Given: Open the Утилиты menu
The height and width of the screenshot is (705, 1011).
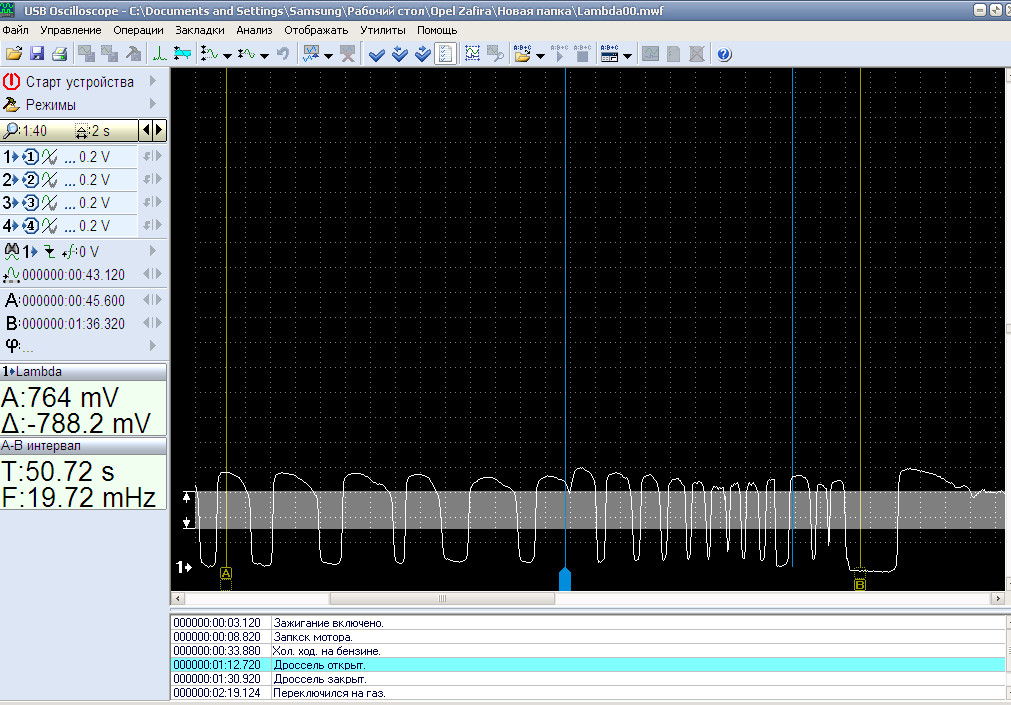Looking at the screenshot, I should (382, 30).
